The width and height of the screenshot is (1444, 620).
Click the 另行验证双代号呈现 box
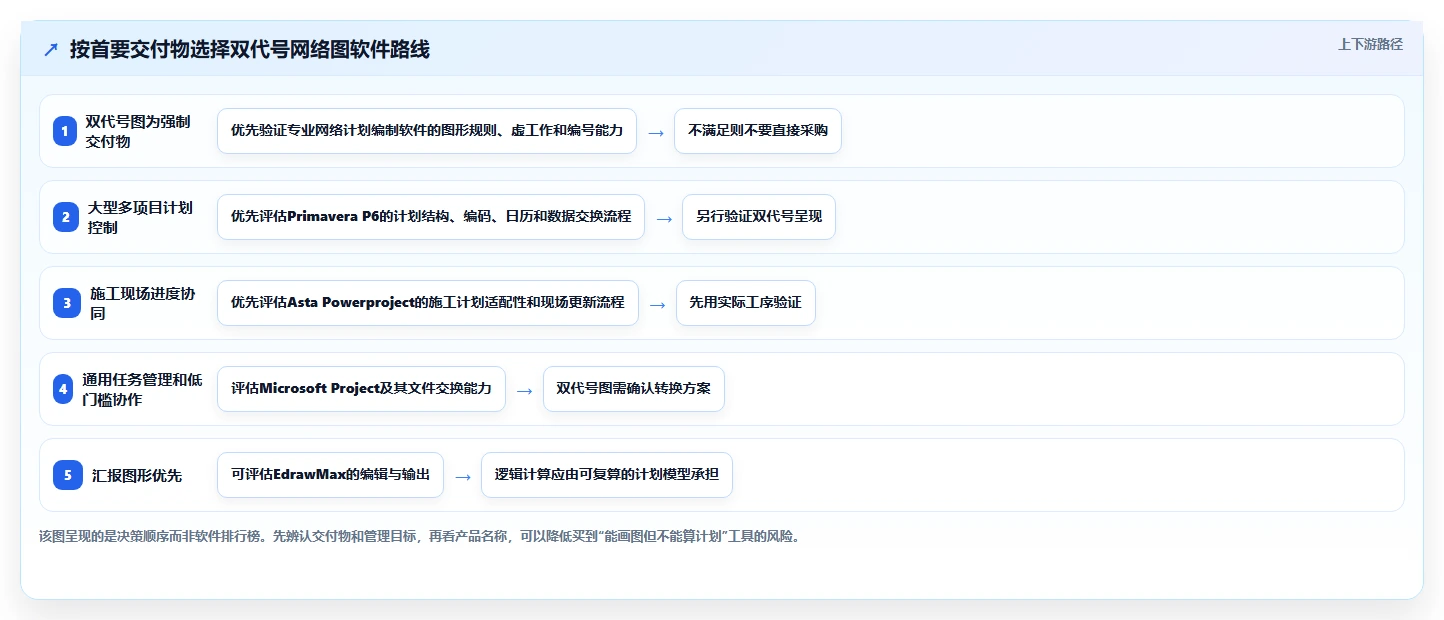pos(759,217)
